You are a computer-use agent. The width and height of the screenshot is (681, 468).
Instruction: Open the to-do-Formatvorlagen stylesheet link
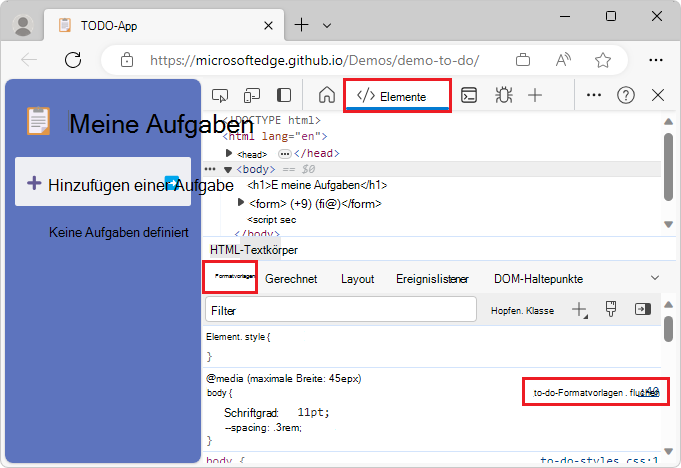[x=596, y=392]
